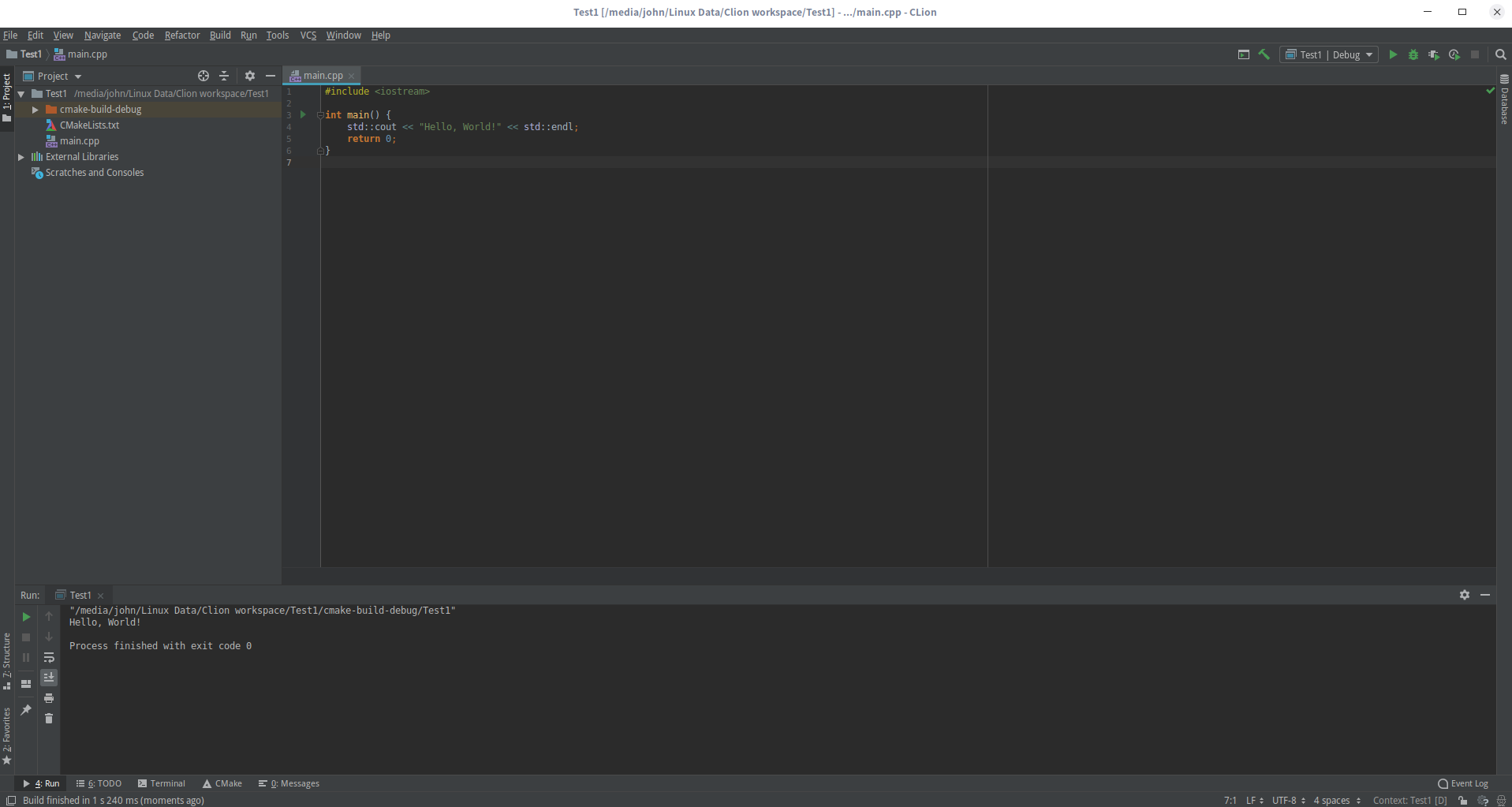This screenshot has height=807, width=1512.
Task: Click the restore layout icon in Run panel
Action: 26,683
